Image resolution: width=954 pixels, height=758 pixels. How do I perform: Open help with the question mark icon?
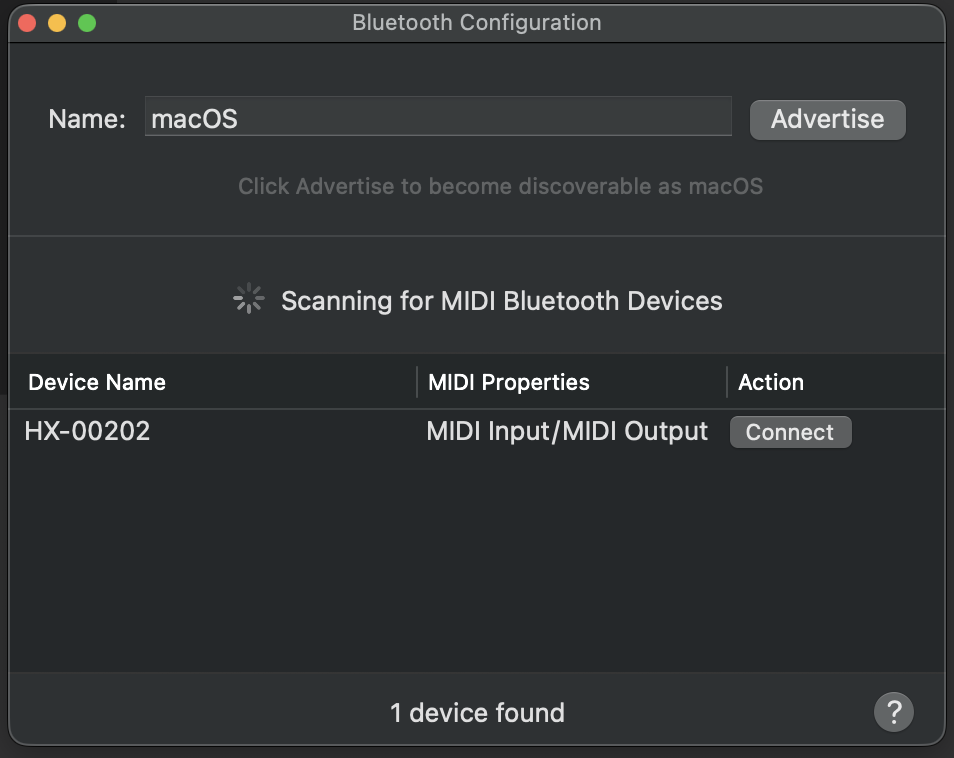(894, 712)
